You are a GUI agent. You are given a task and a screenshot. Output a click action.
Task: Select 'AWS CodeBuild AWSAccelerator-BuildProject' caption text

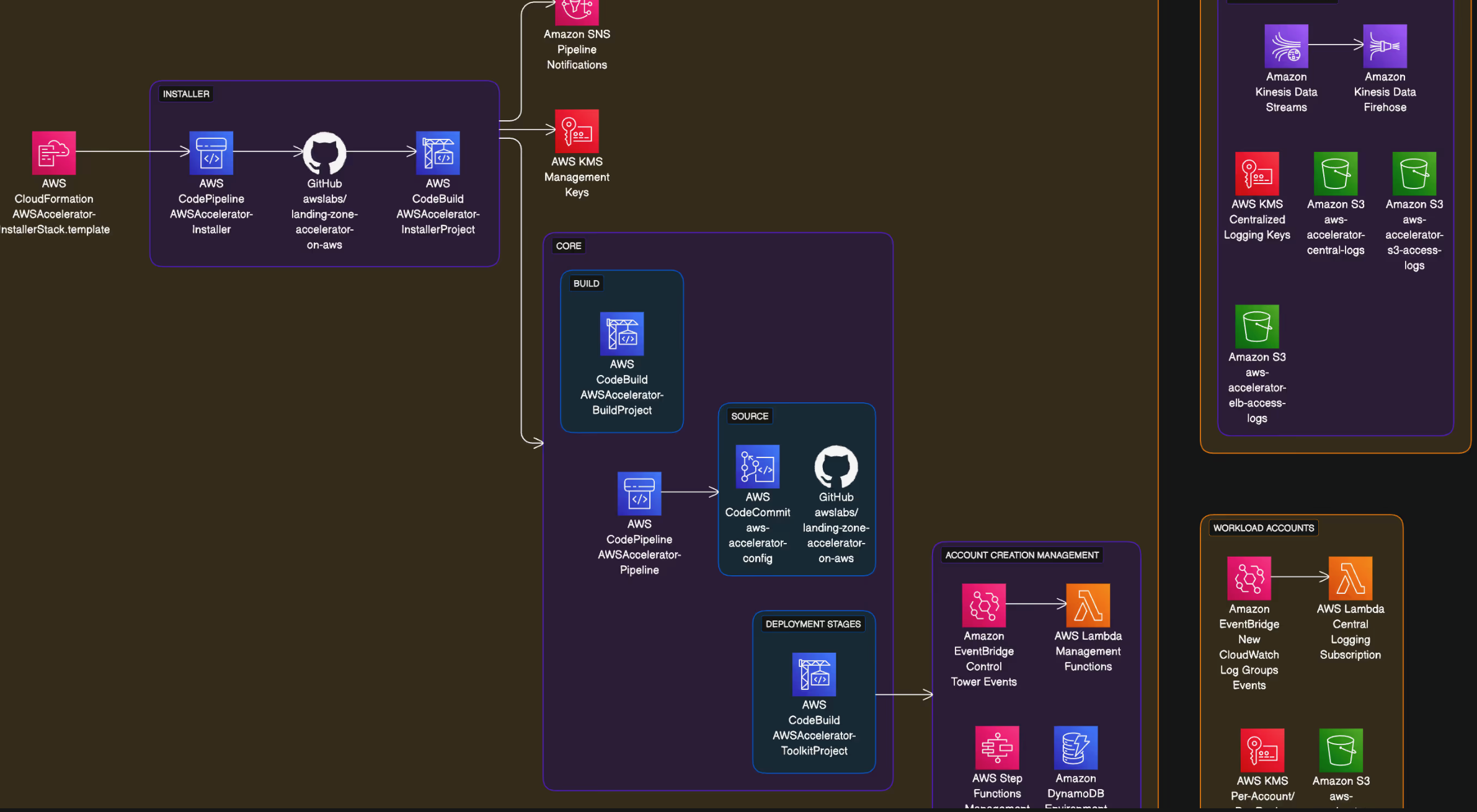[622, 387]
